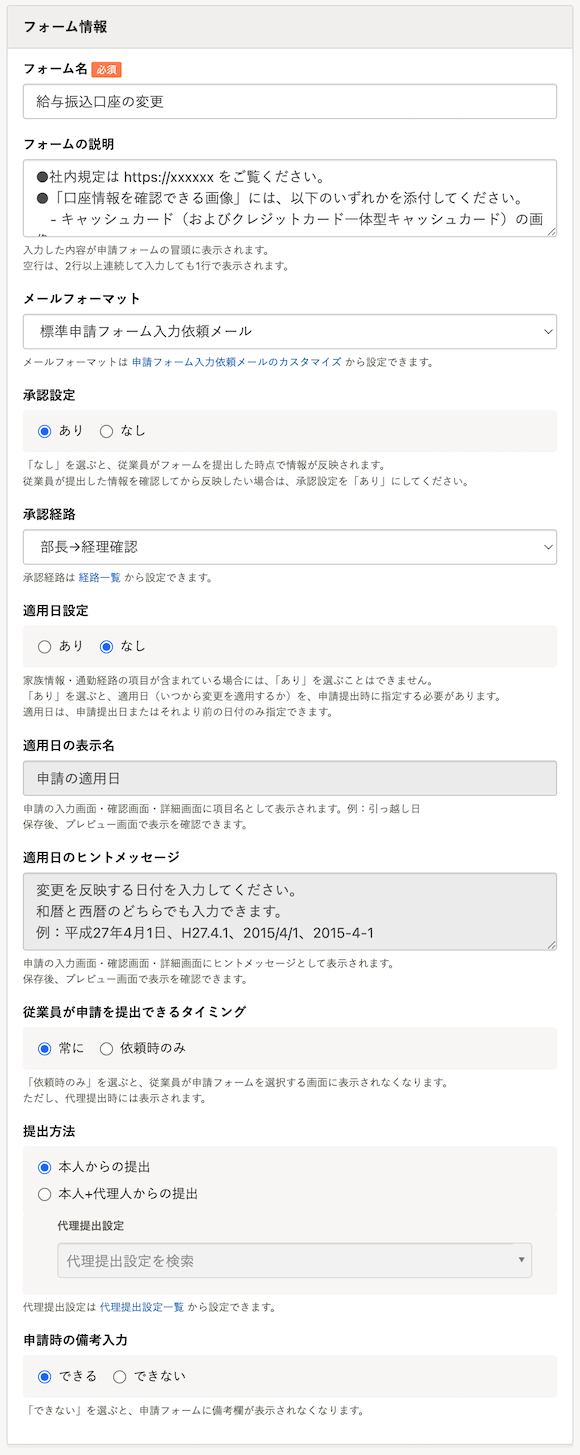
Task: Open 申請フォーム入力依頼メールのカスタマイズ link
Action: tap(237, 362)
